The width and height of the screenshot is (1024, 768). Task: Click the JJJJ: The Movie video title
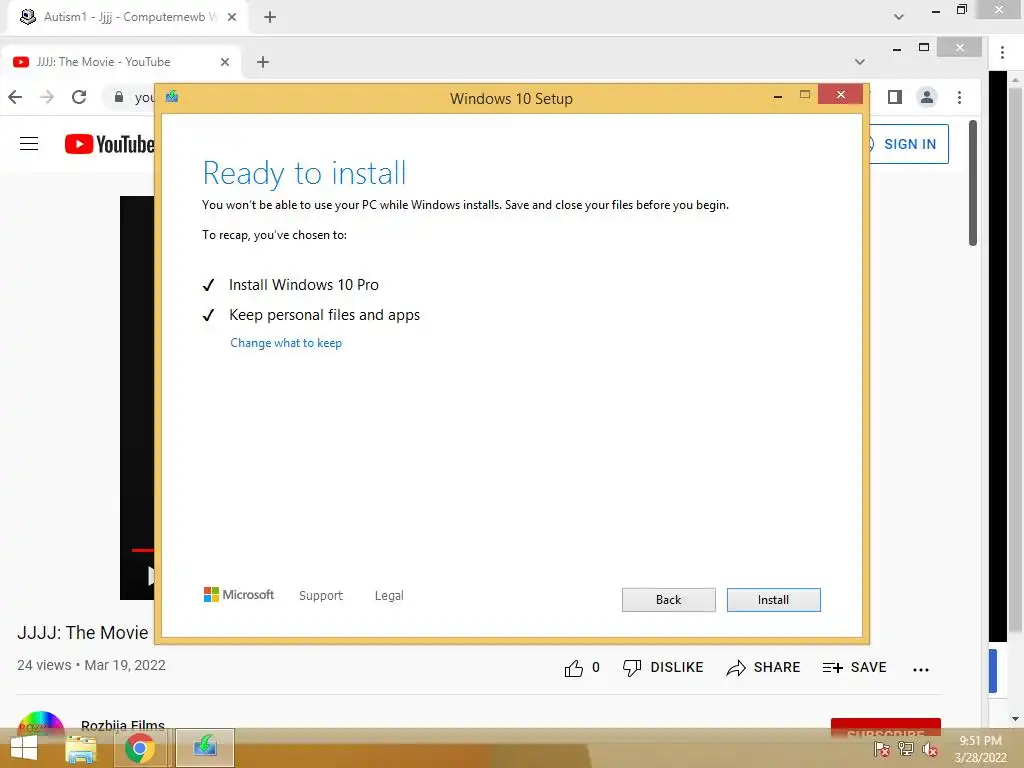(x=83, y=633)
